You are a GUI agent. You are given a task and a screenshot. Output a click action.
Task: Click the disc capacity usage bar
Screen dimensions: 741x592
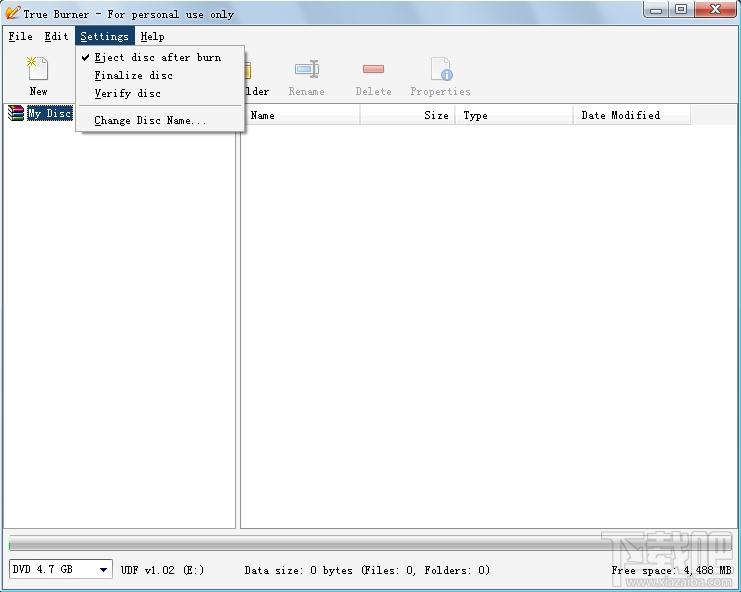click(x=370, y=543)
